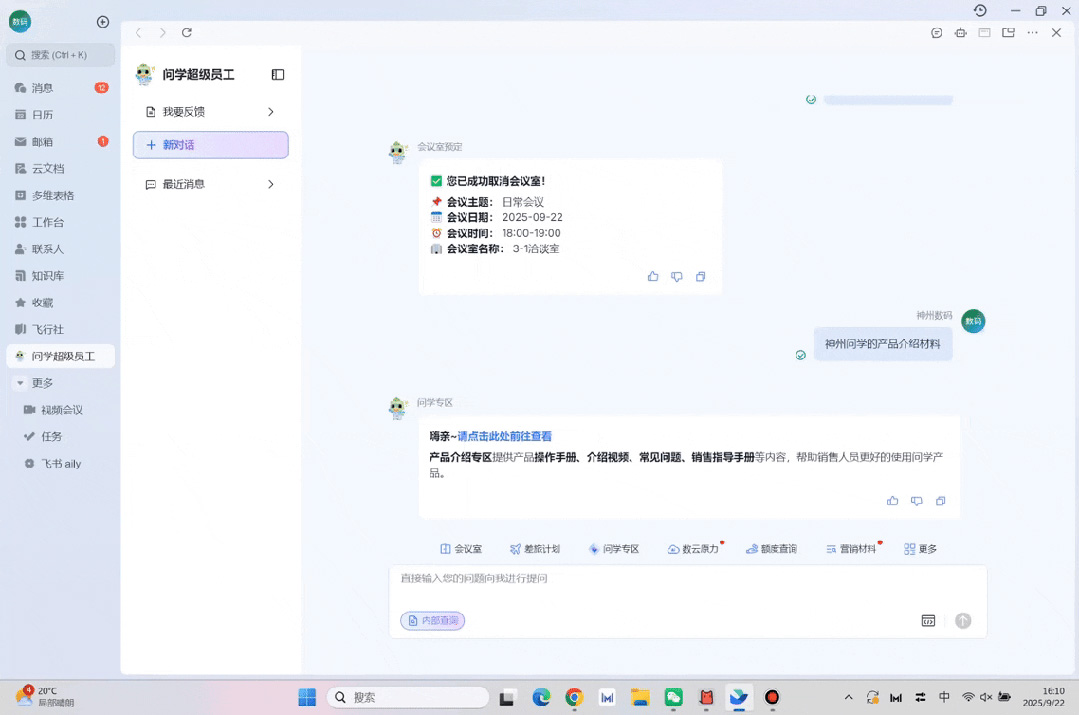Collapse the sidebar panel next to 问学超级员工

pos(278,75)
